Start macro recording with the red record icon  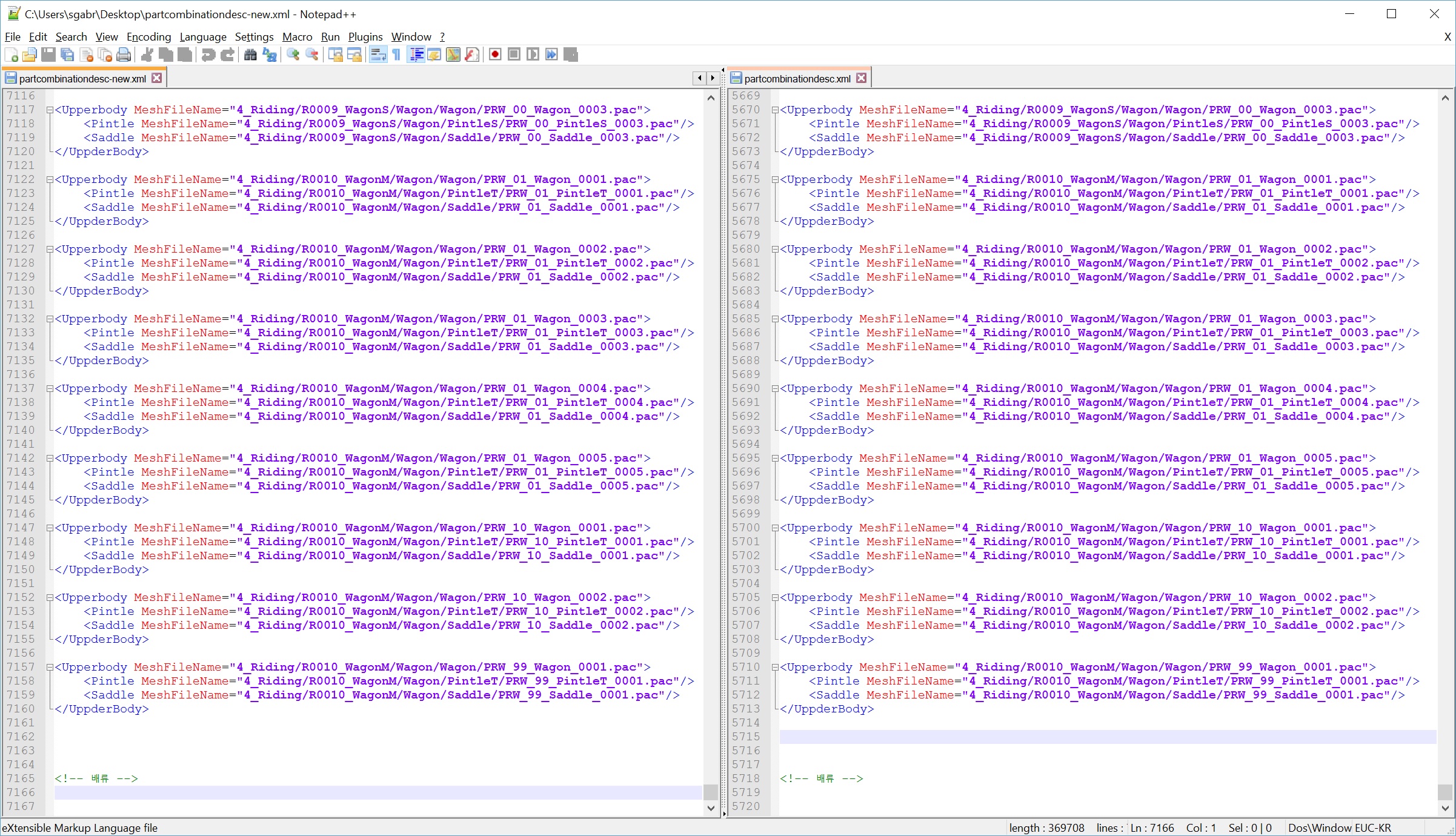pyautogui.click(x=495, y=55)
